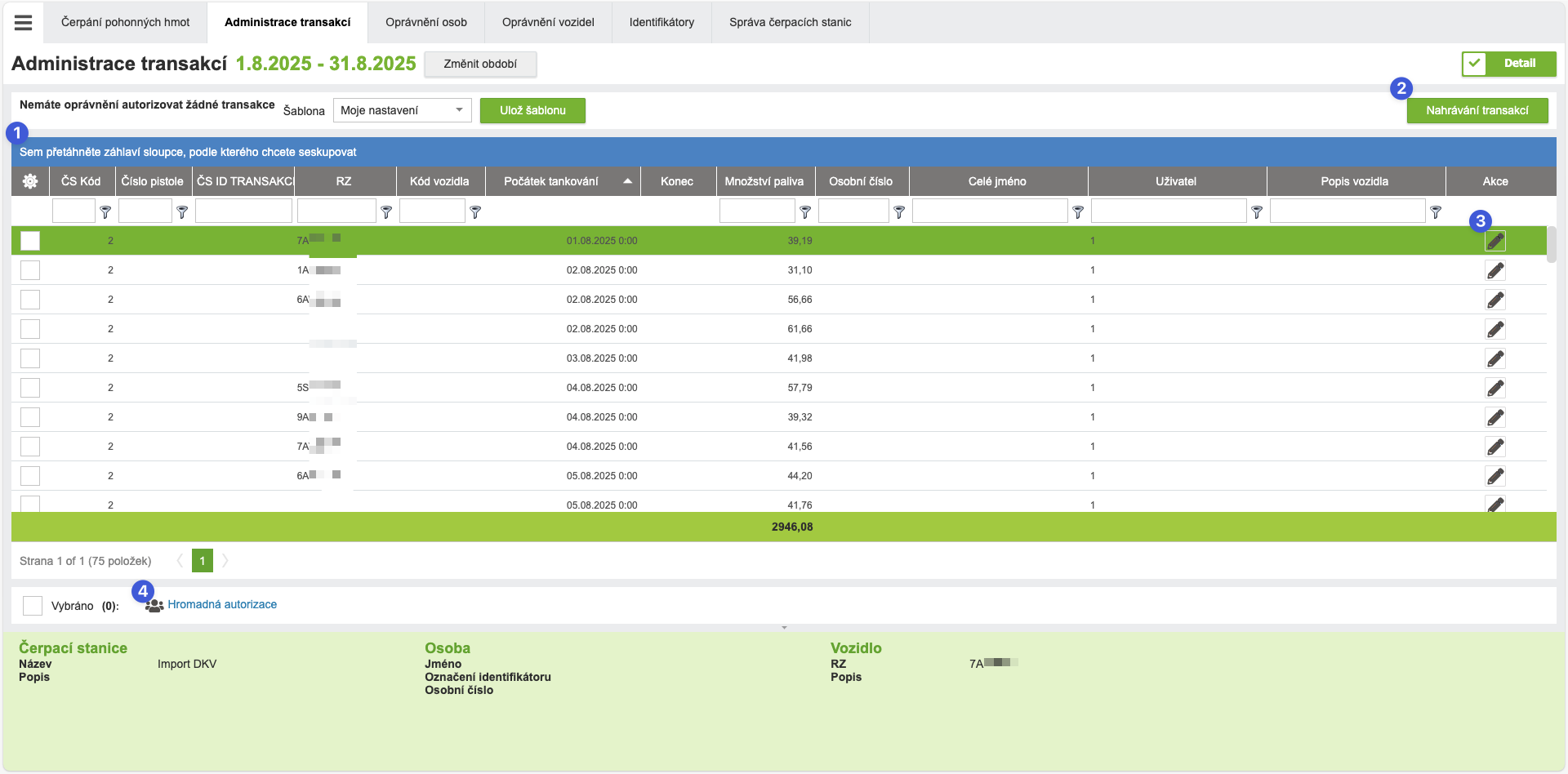Viewport: 1568px width, 774px height.
Task: Switch to the Oprávnění vozidel tab
Action: tap(548, 22)
